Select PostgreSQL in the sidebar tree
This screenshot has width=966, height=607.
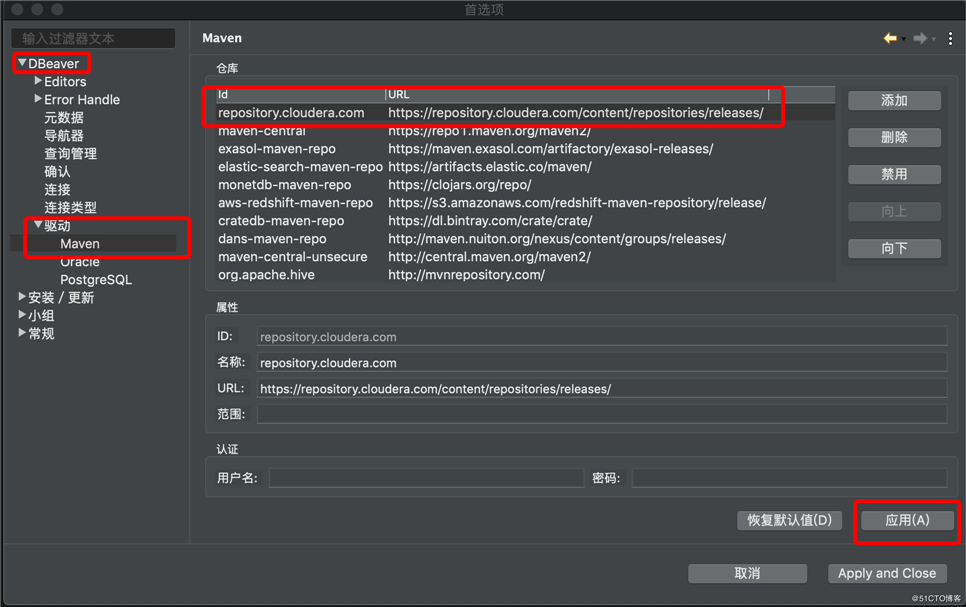click(x=96, y=280)
